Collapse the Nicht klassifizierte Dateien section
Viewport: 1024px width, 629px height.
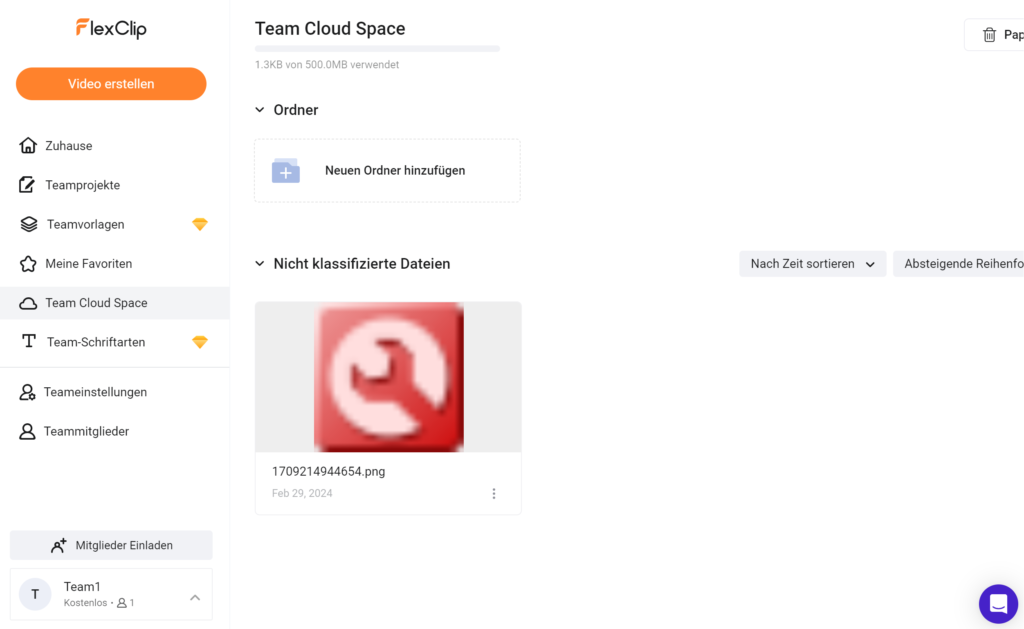[x=260, y=264]
